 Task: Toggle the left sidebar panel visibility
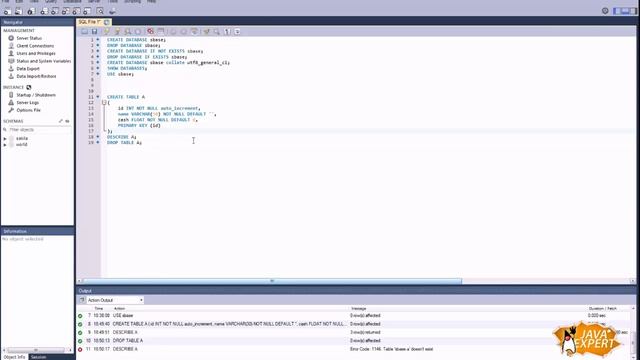[617, 11]
